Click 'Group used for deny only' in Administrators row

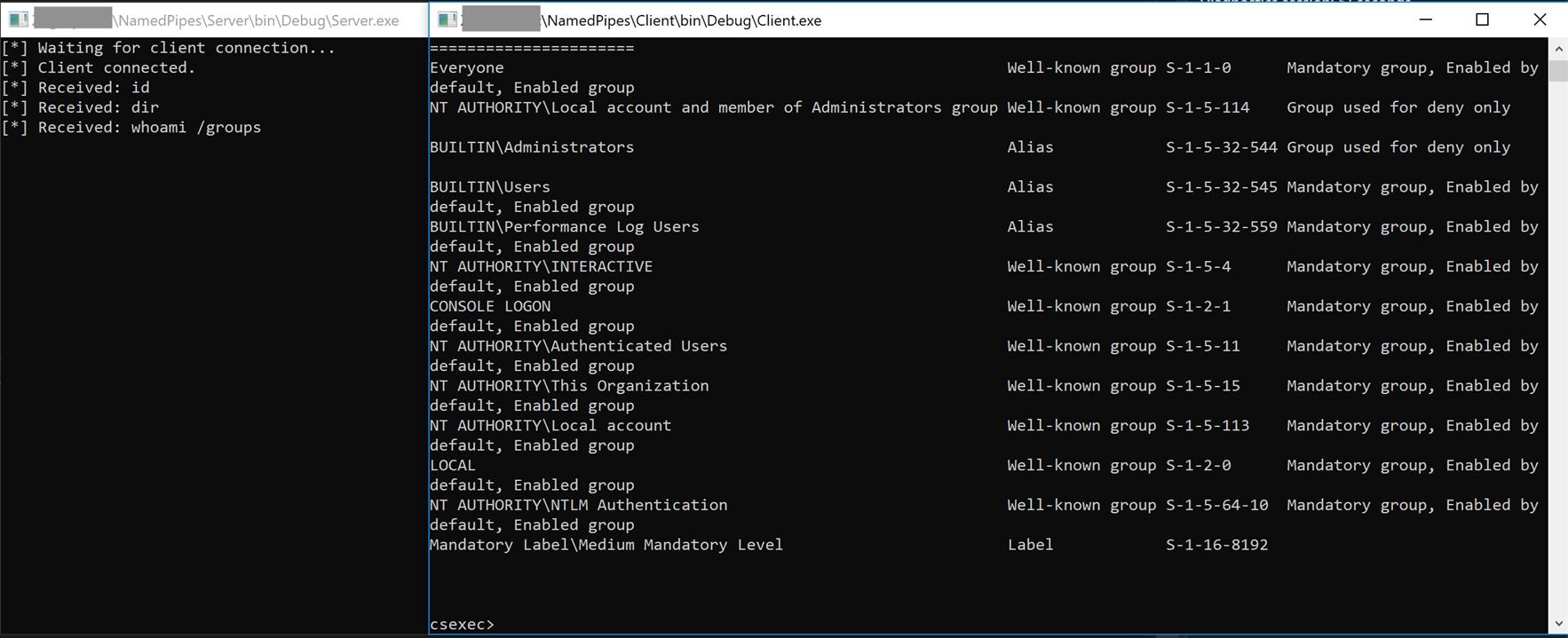(x=1398, y=147)
